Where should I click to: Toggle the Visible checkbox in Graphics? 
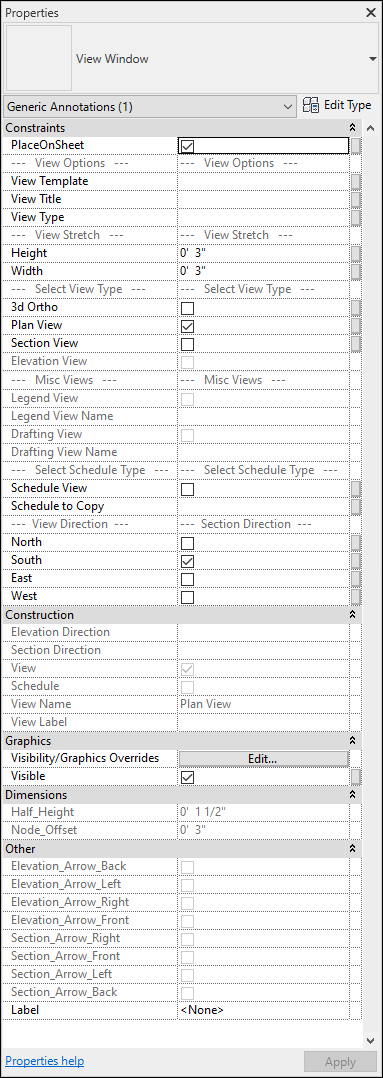coord(187,776)
